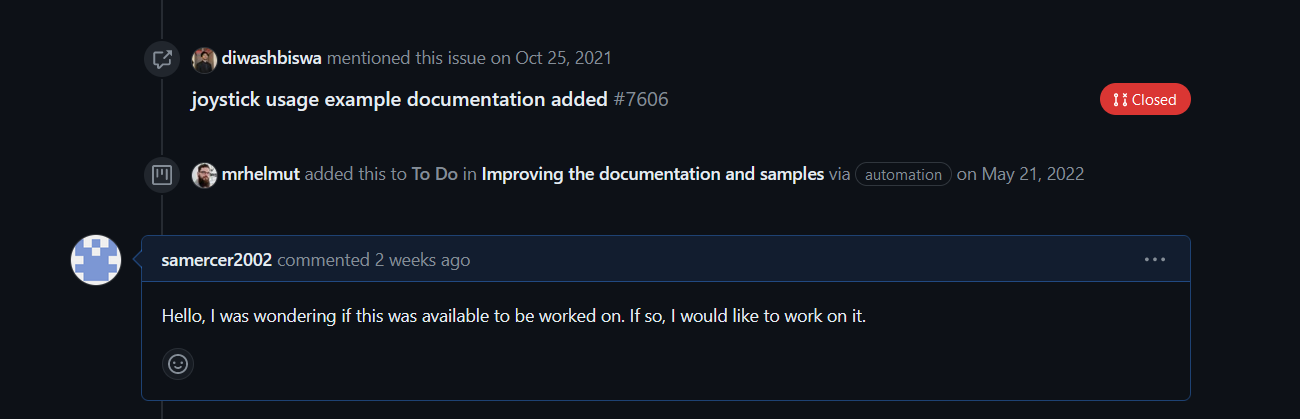Image resolution: width=1300 pixels, height=419 pixels.
Task: Add a reaction with smiley icon
Action: point(178,364)
